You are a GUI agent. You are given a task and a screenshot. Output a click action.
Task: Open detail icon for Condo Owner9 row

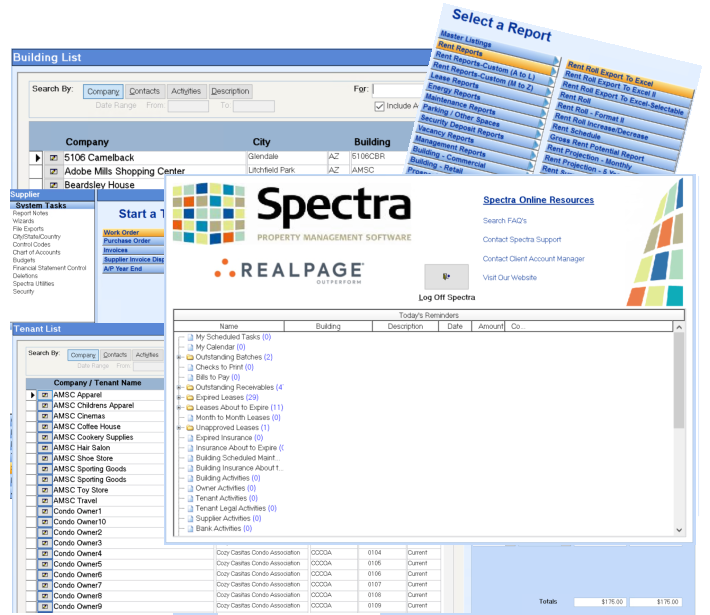pos(45,606)
